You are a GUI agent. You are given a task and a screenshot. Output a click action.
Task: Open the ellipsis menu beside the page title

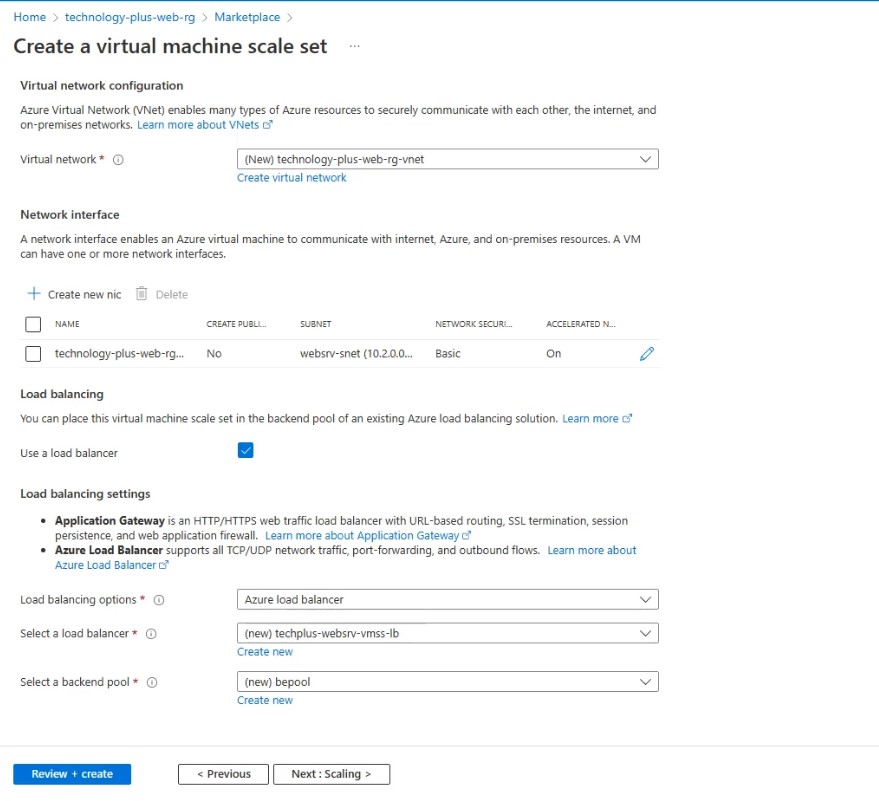click(355, 47)
